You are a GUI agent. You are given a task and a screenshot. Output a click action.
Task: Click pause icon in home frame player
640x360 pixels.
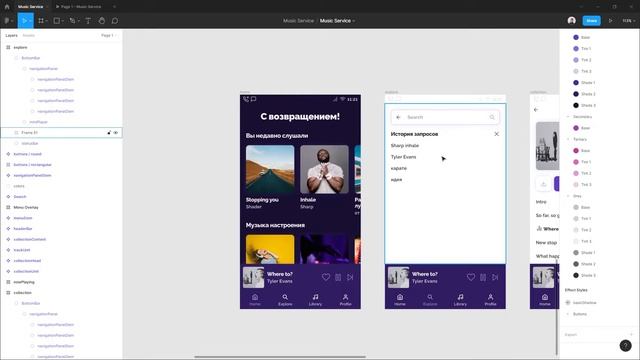tap(338, 277)
